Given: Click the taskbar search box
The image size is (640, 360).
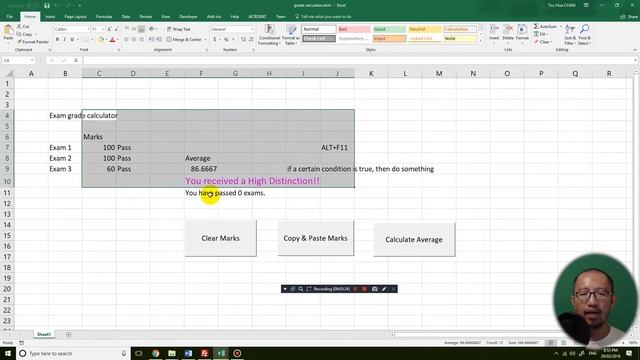Looking at the screenshot, I should pos(73,353).
